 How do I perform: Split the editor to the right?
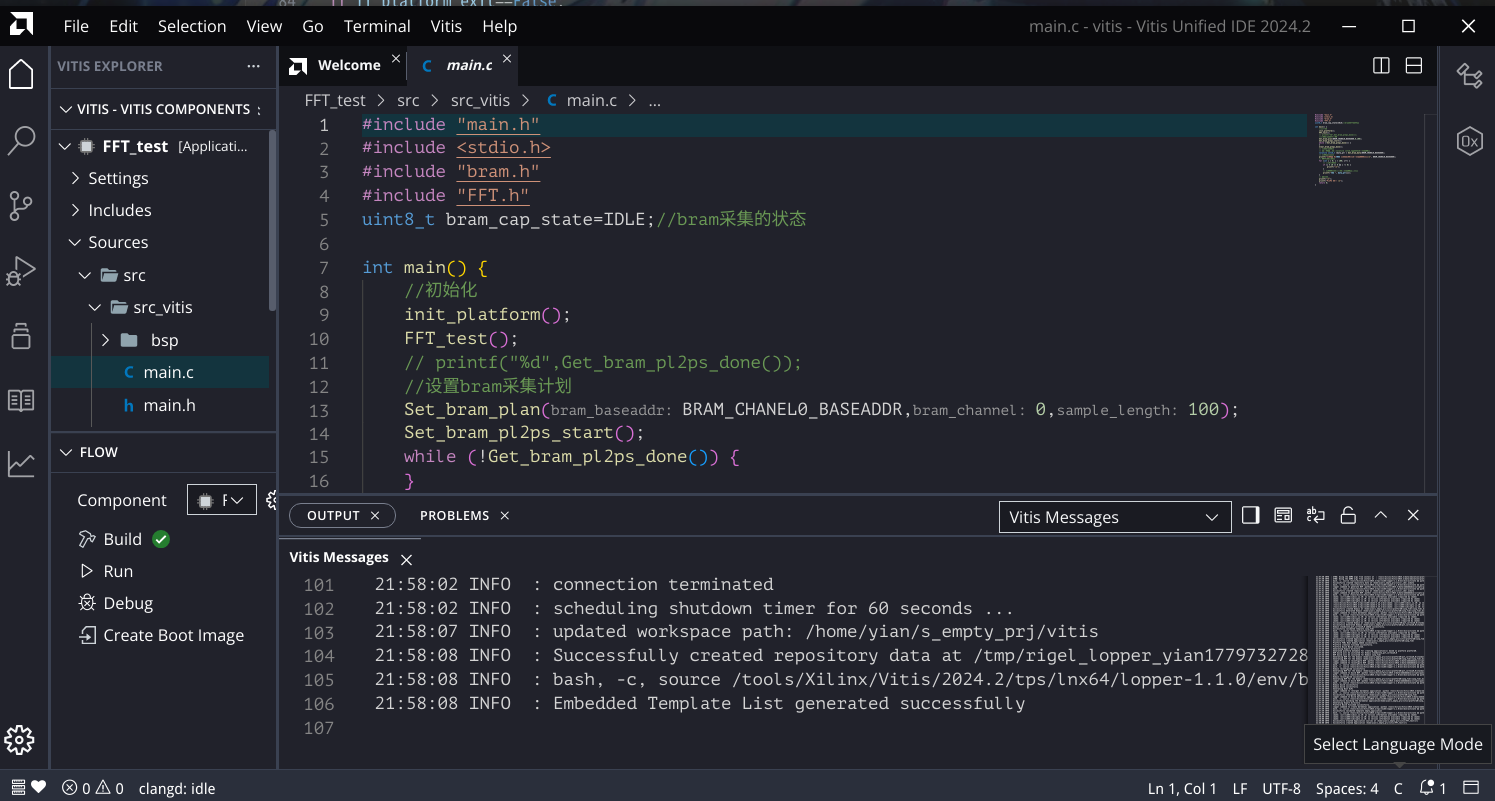tap(1381, 66)
